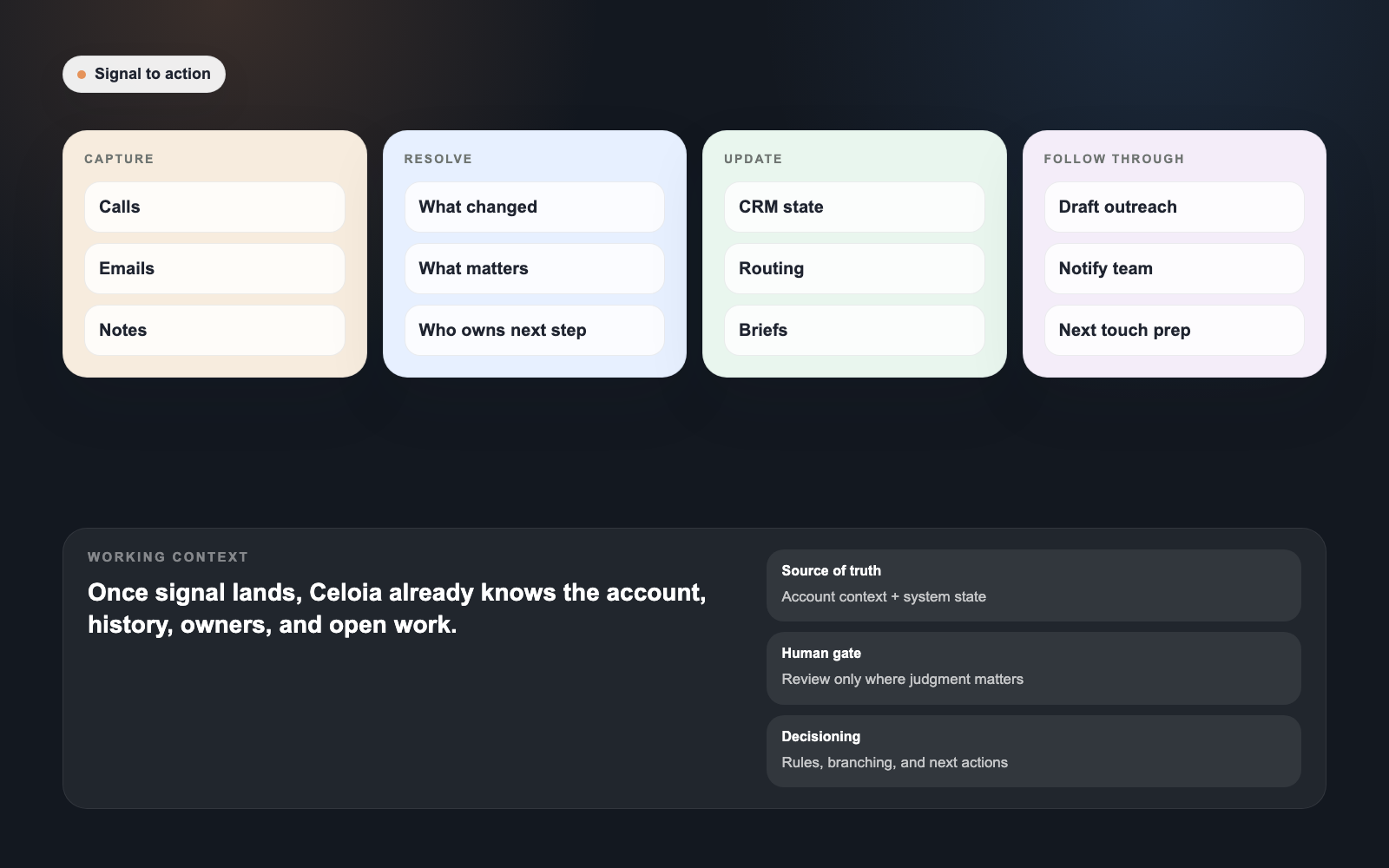Click the Notify team pill
The image size is (1389, 868).
[1174, 268]
